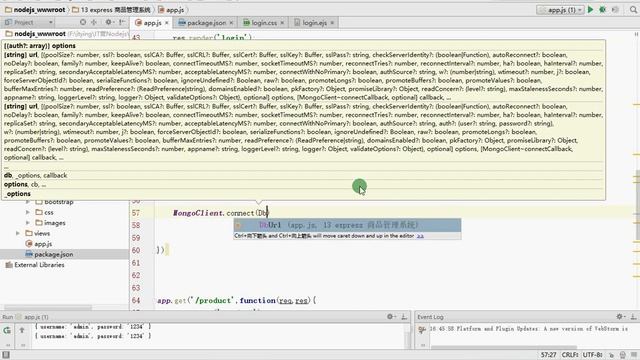Start debugging with the green bug icon
The width and height of the screenshot is (640, 360).
[x=602, y=9]
